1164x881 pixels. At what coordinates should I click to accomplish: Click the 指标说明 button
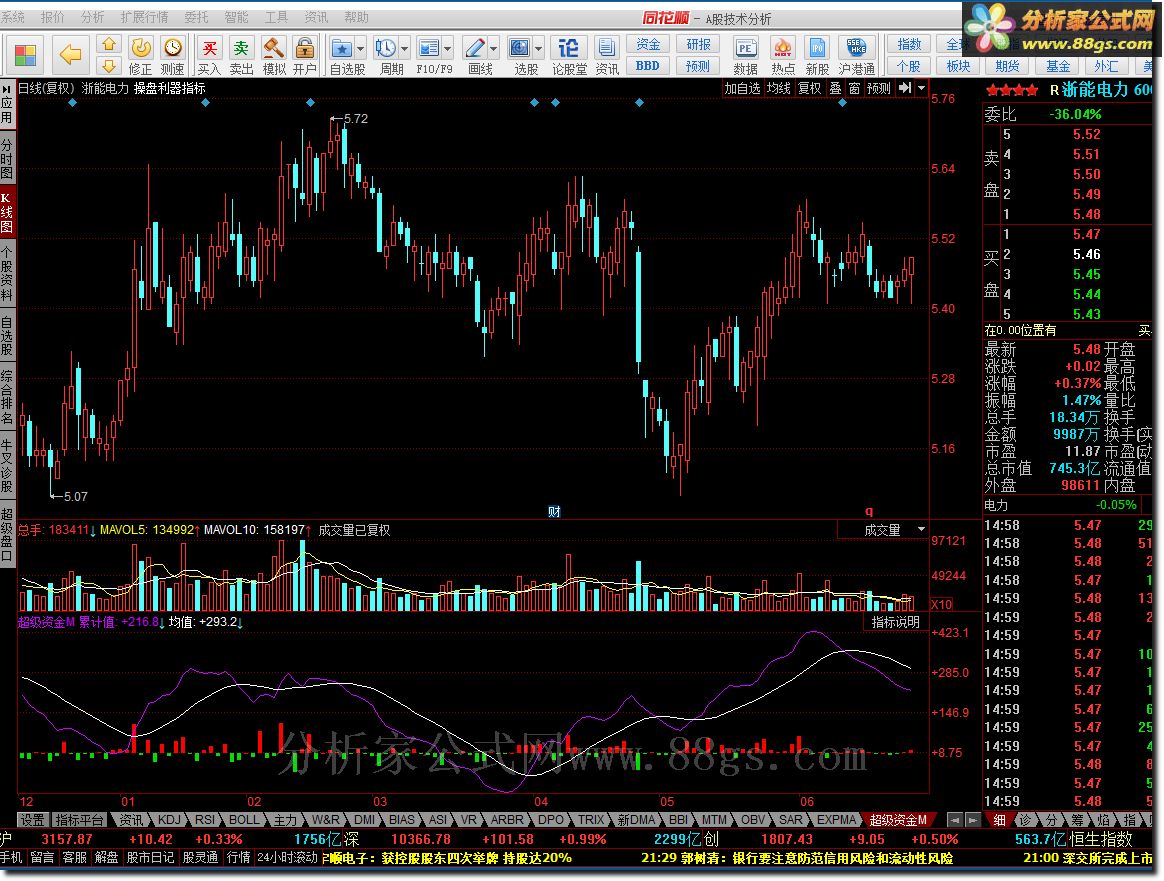click(895, 622)
